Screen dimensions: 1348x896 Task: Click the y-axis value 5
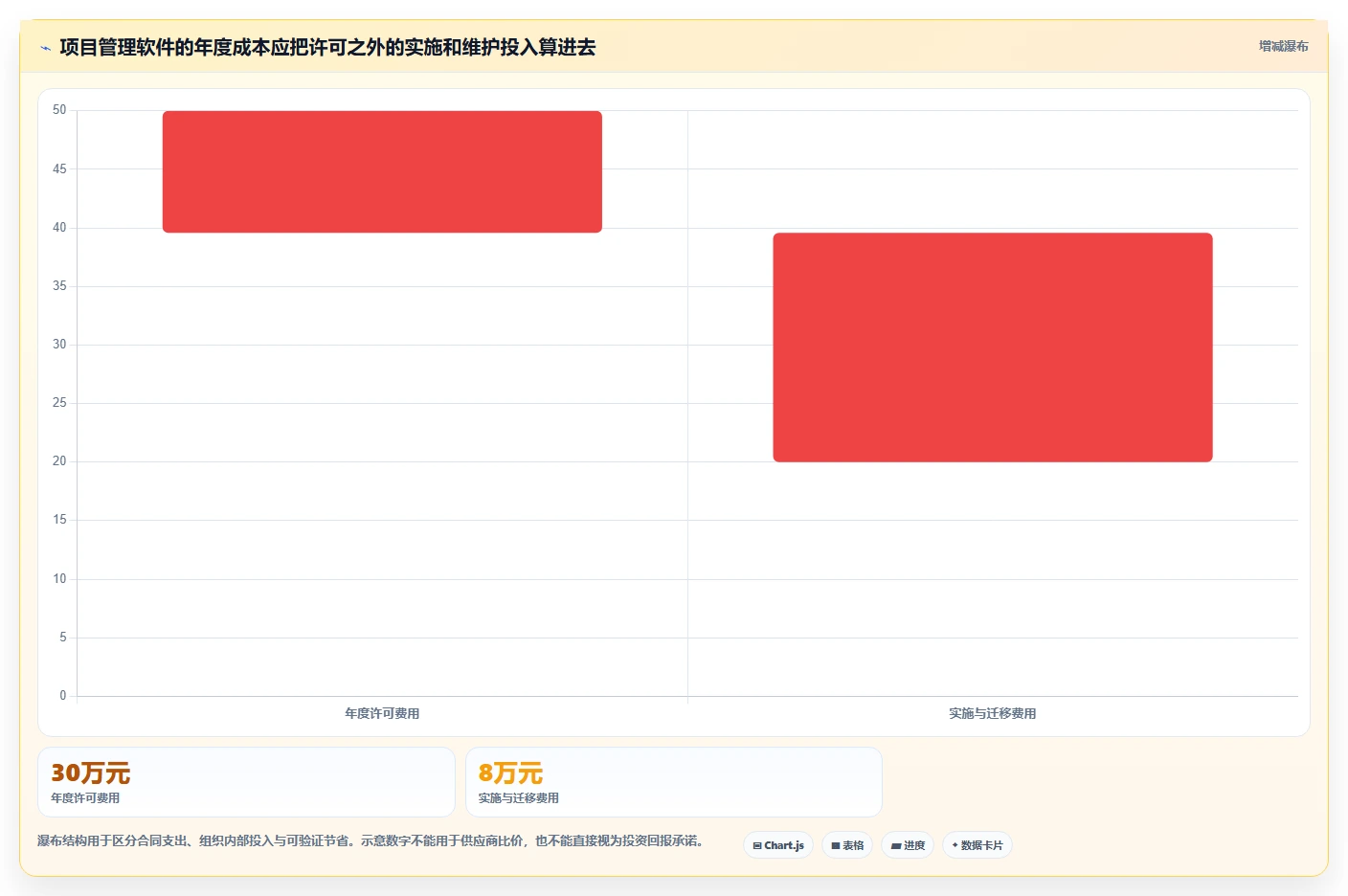pos(63,638)
